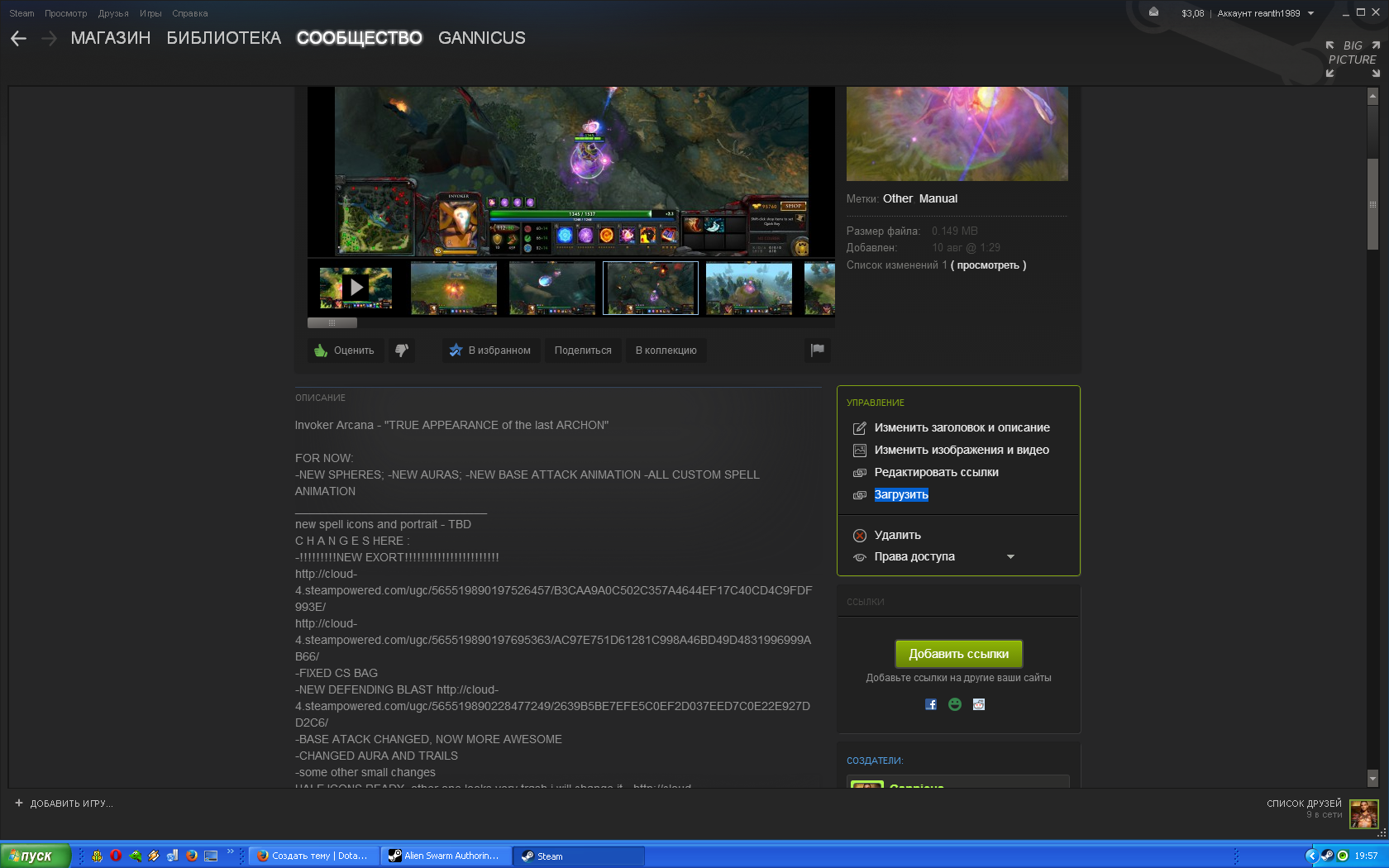Click the green Добавить ссылки button
Viewport: 1389px width, 868px height.
click(959, 654)
